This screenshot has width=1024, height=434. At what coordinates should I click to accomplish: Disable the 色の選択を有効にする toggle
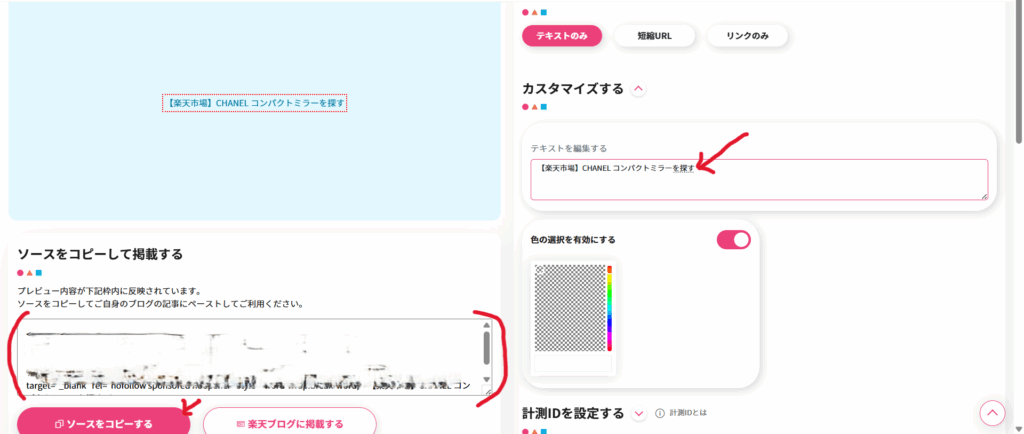pyautogui.click(x=733, y=240)
